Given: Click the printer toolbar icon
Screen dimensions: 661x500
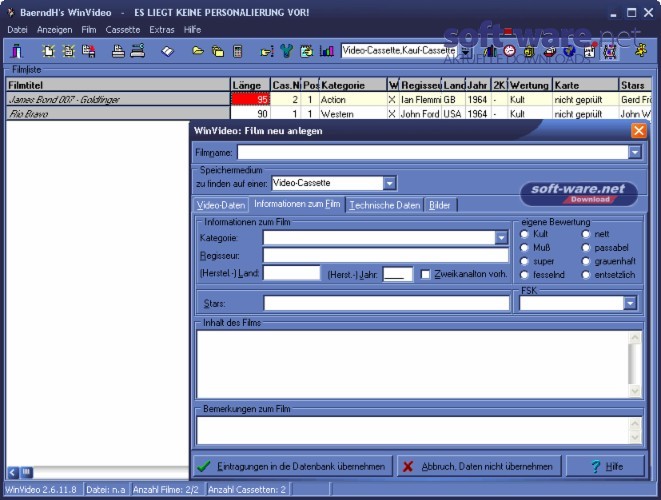Looking at the screenshot, I should [x=118, y=51].
